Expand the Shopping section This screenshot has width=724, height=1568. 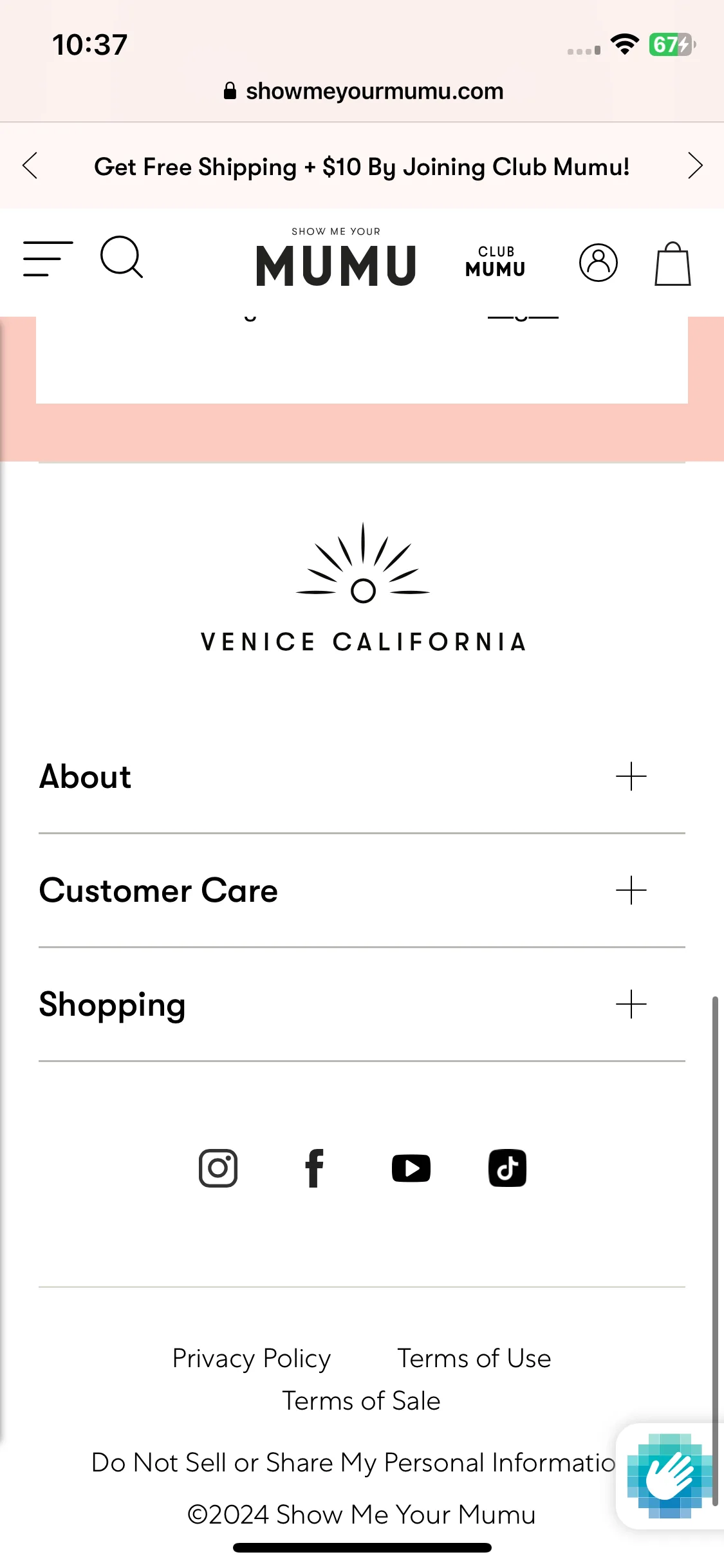coord(362,1004)
